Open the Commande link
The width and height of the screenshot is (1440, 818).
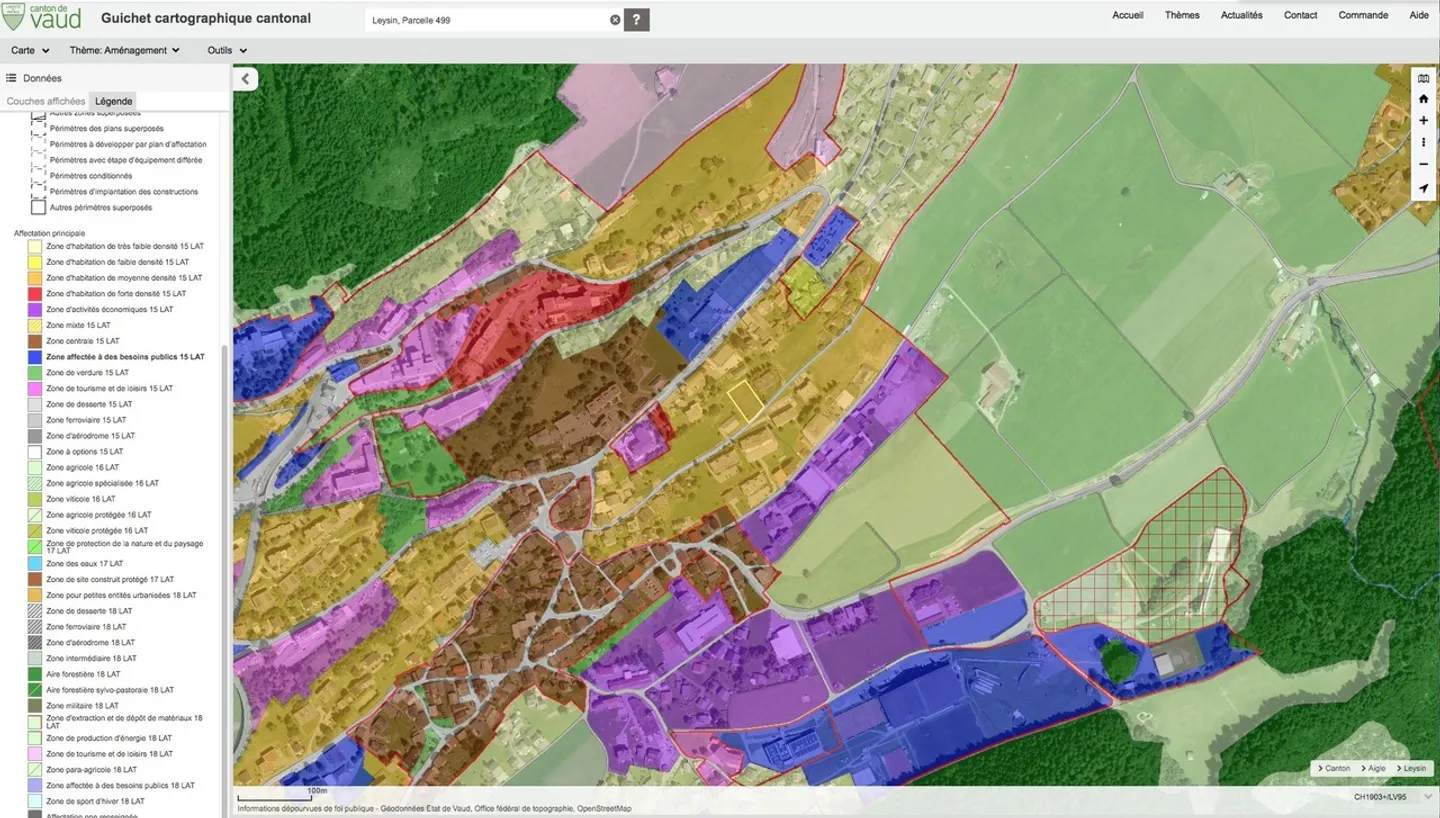point(1362,15)
